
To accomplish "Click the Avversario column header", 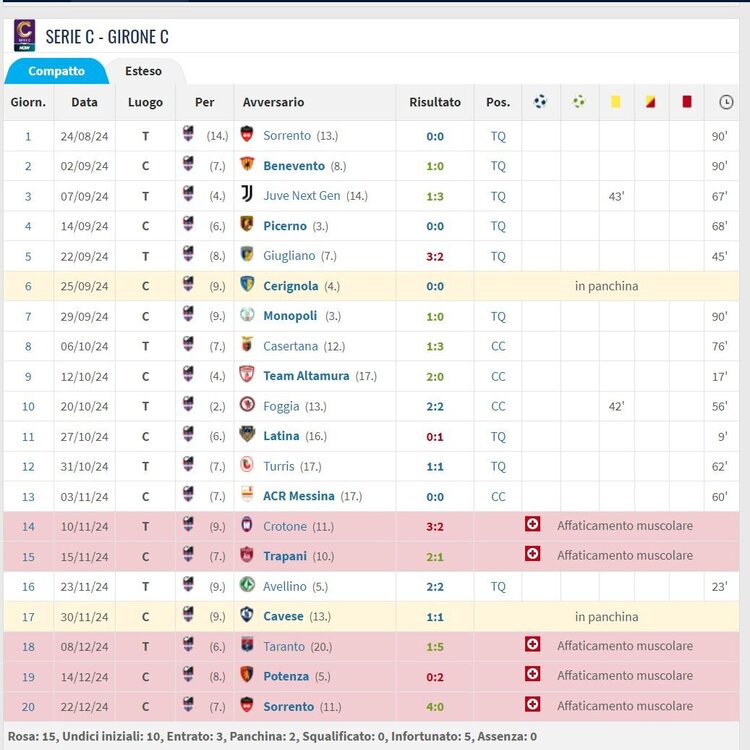I will [273, 102].
